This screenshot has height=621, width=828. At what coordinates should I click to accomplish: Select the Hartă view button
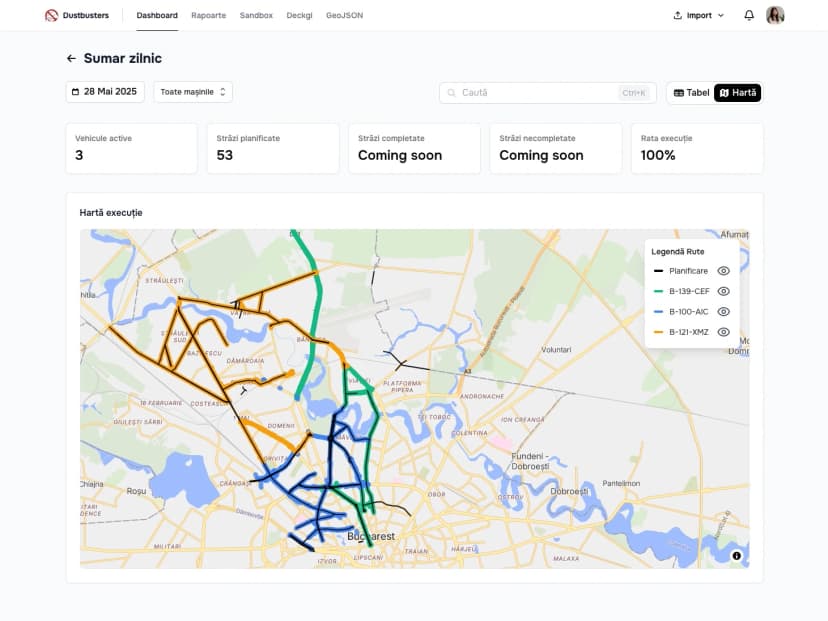click(738, 92)
